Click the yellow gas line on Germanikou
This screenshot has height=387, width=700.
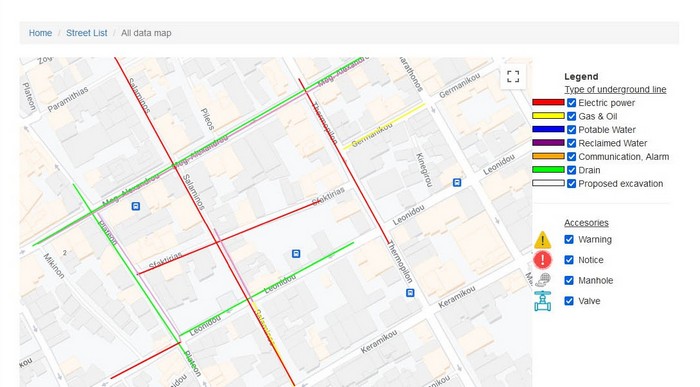click(384, 126)
